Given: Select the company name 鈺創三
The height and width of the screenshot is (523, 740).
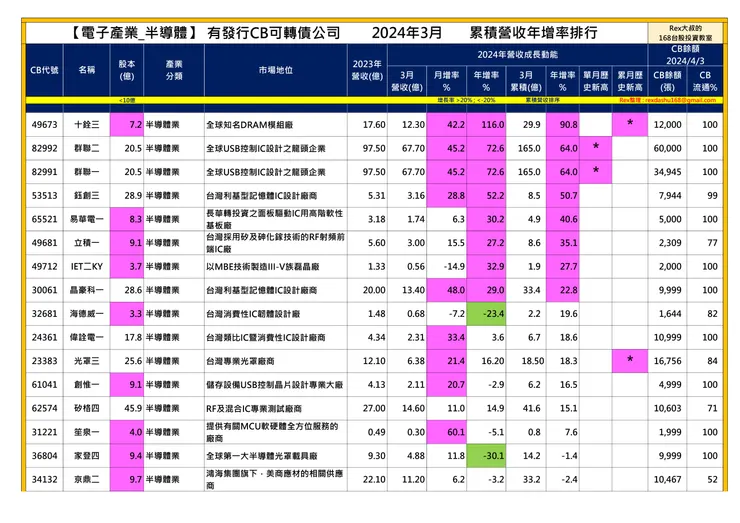Looking at the screenshot, I should click(x=87, y=195).
